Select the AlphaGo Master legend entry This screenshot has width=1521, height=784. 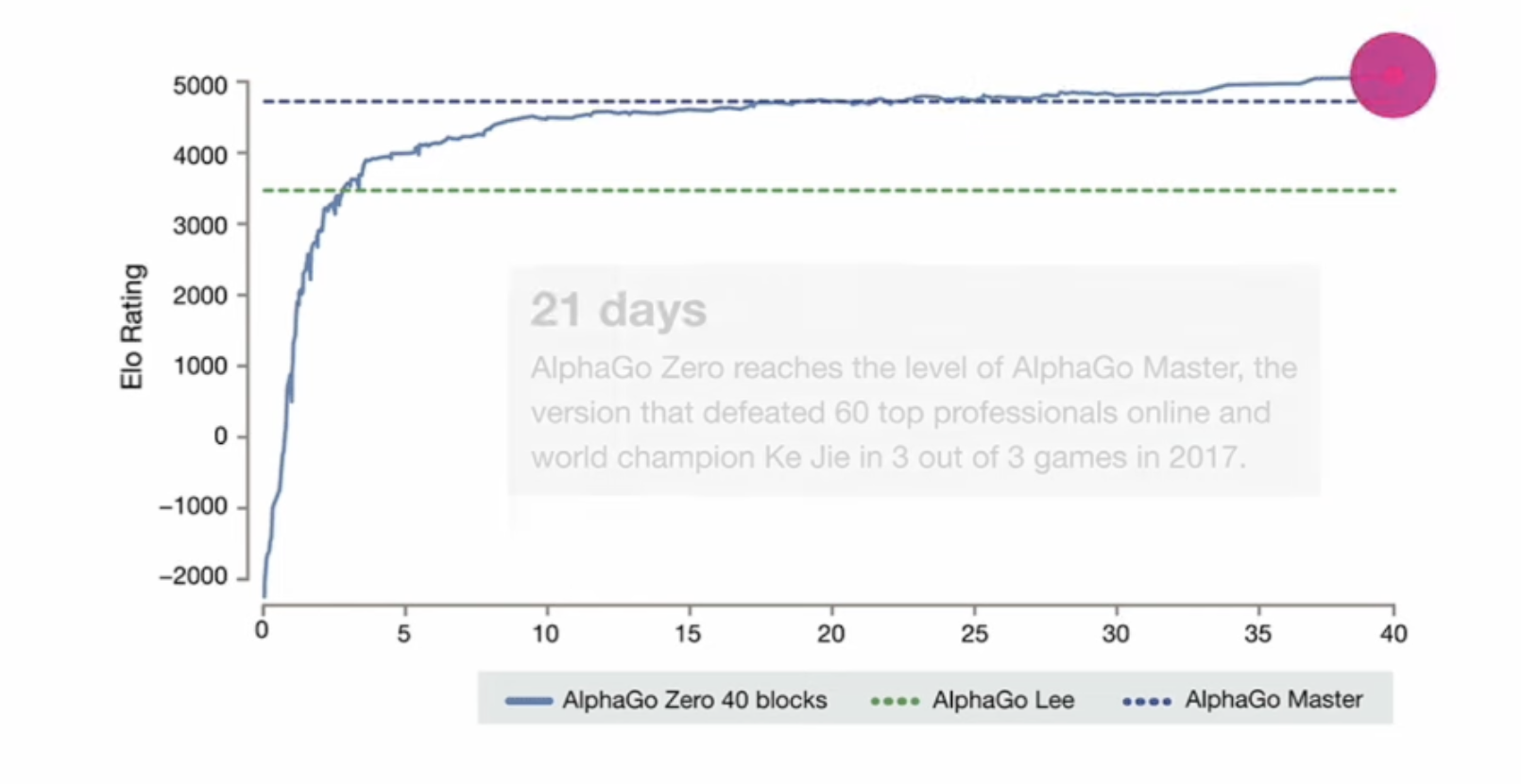[1242, 700]
